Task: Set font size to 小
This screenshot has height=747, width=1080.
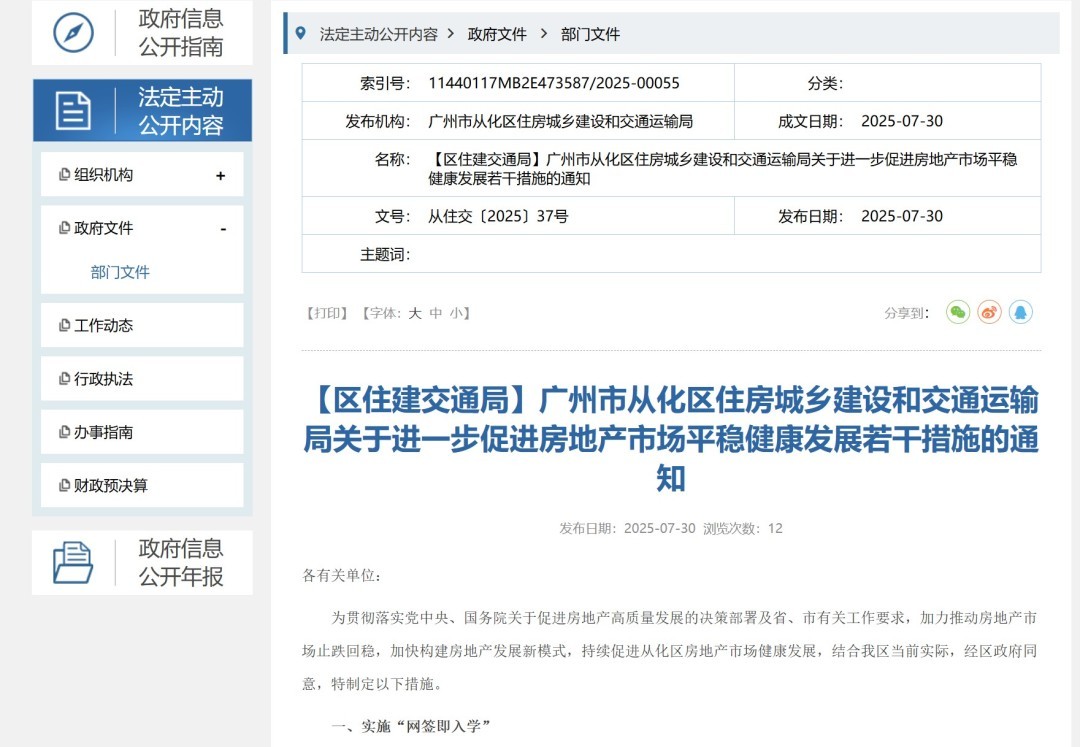Action: (456, 313)
